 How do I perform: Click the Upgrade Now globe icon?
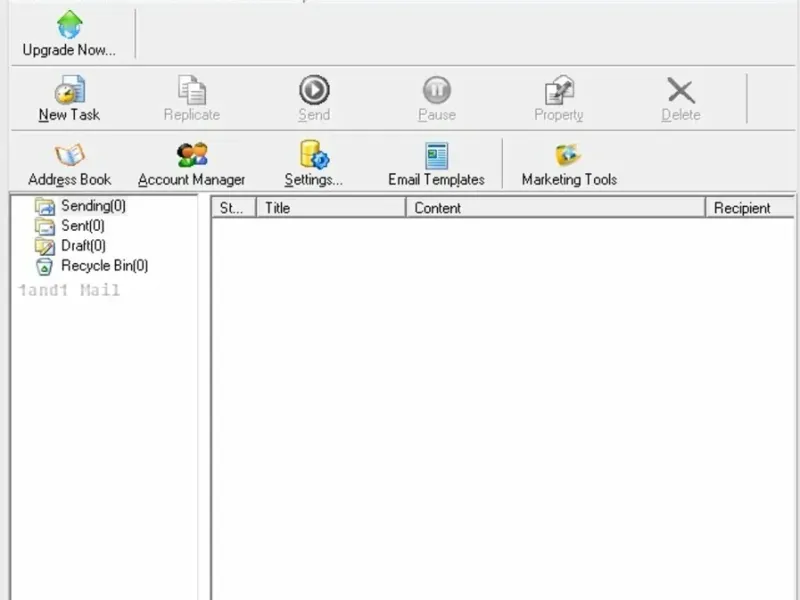point(69,24)
